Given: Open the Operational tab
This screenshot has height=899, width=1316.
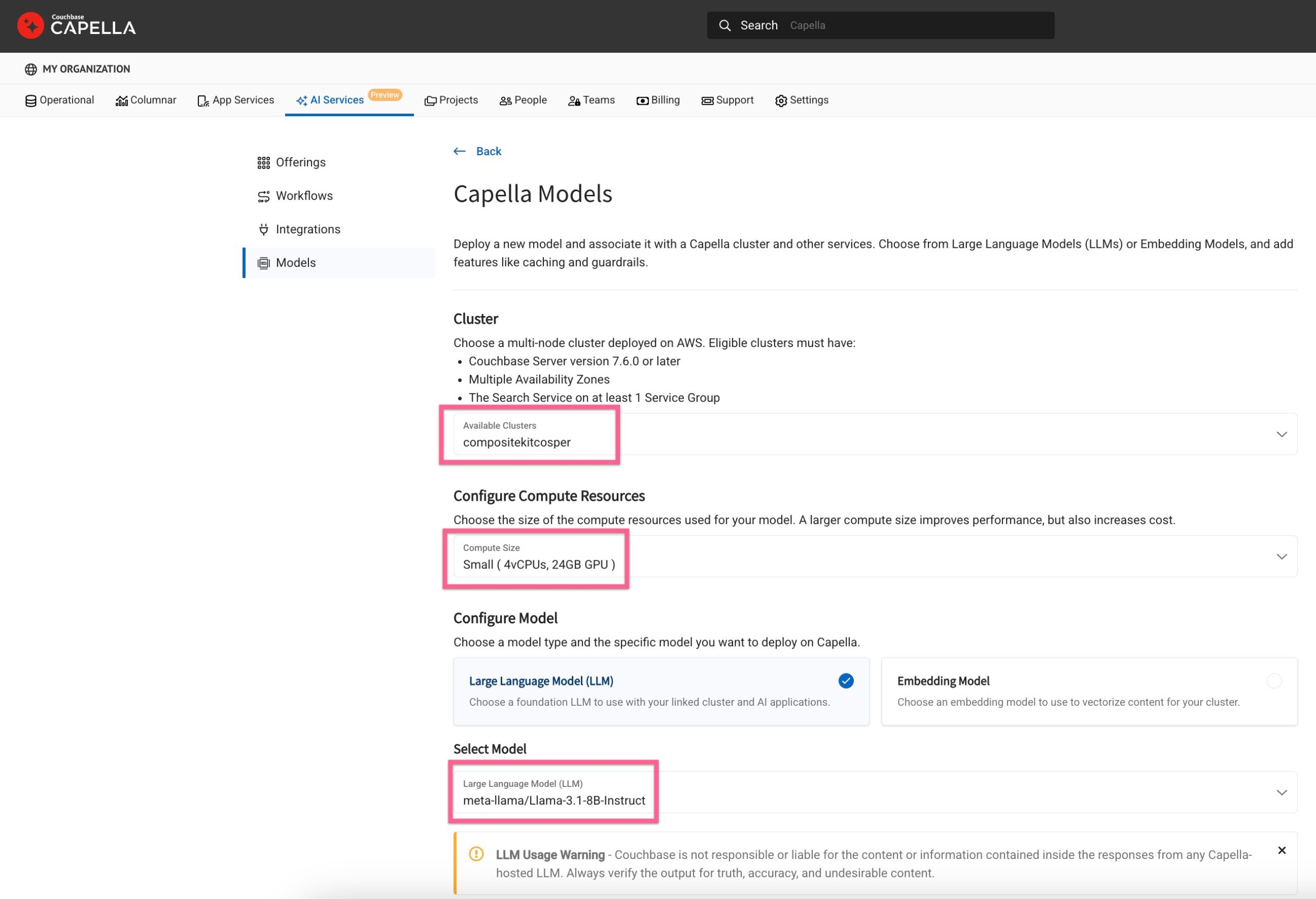Looking at the screenshot, I should [60, 100].
